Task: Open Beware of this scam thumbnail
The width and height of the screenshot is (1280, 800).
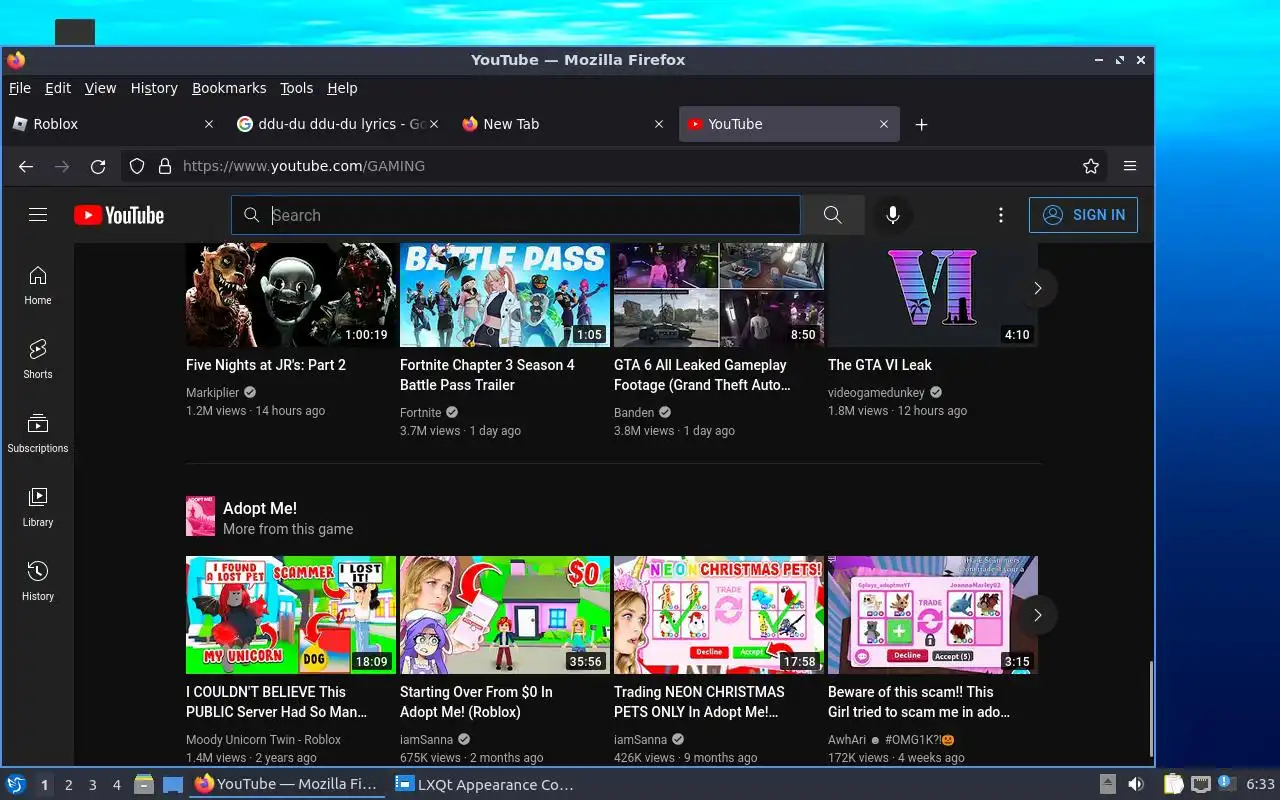Action: pos(933,615)
